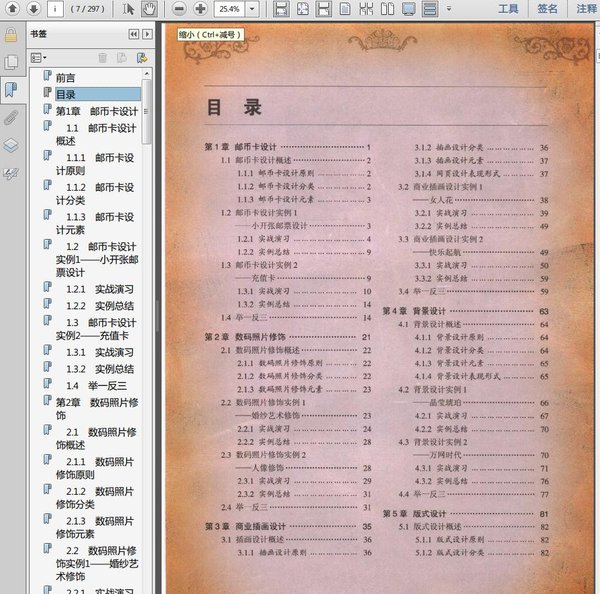Open bookmark 1.3 实例2——充值卡
Viewport: 600px width, 594px height.
coord(96,329)
